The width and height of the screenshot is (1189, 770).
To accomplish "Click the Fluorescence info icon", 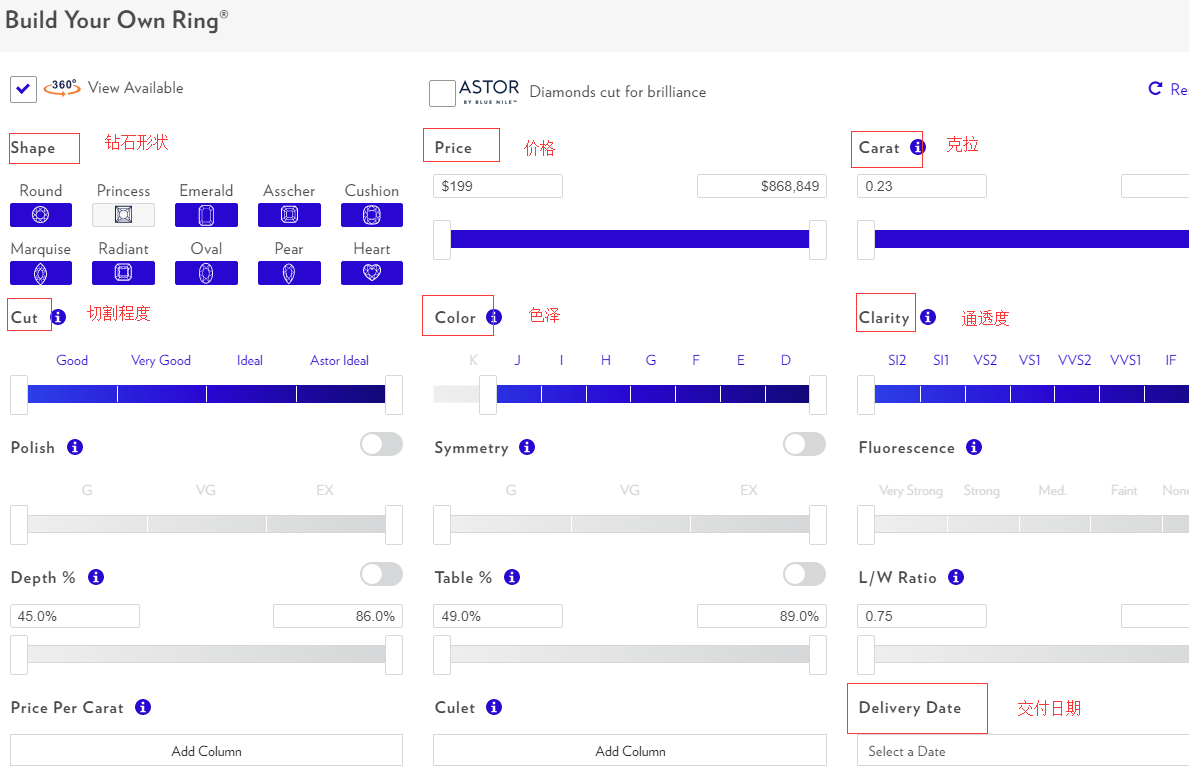I will [x=974, y=447].
